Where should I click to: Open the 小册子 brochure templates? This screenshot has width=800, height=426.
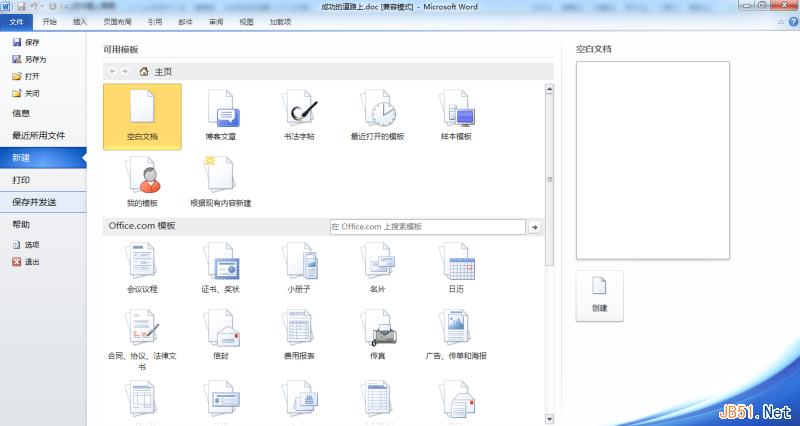pyautogui.click(x=299, y=268)
